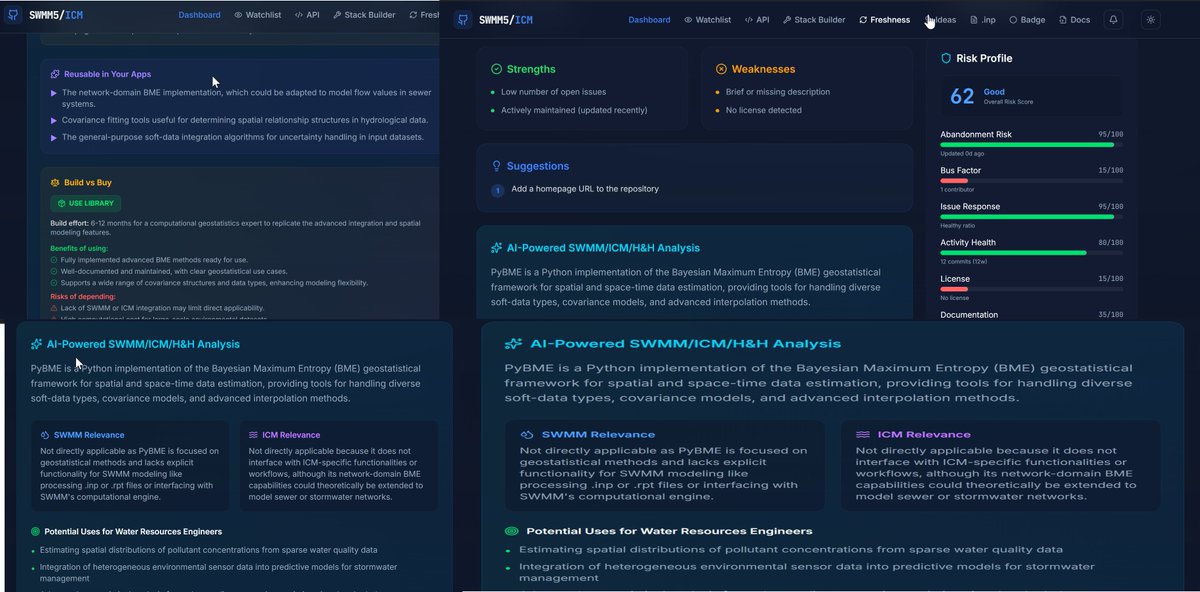
Task: Click 'No license detected' weakness
Action: pos(763,110)
